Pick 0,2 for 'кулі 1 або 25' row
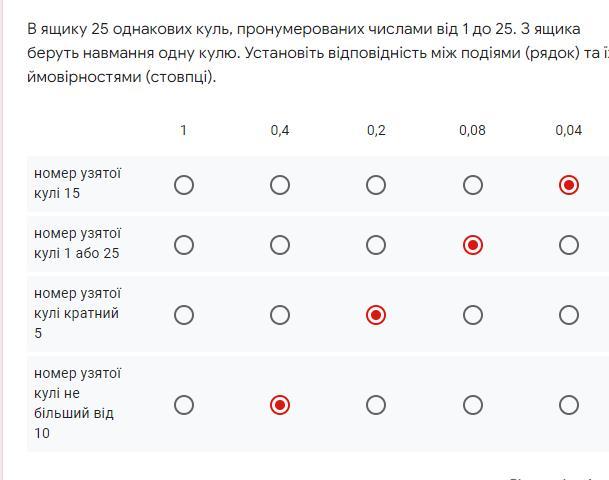Viewport: 609px width, 480px height. 376,245
